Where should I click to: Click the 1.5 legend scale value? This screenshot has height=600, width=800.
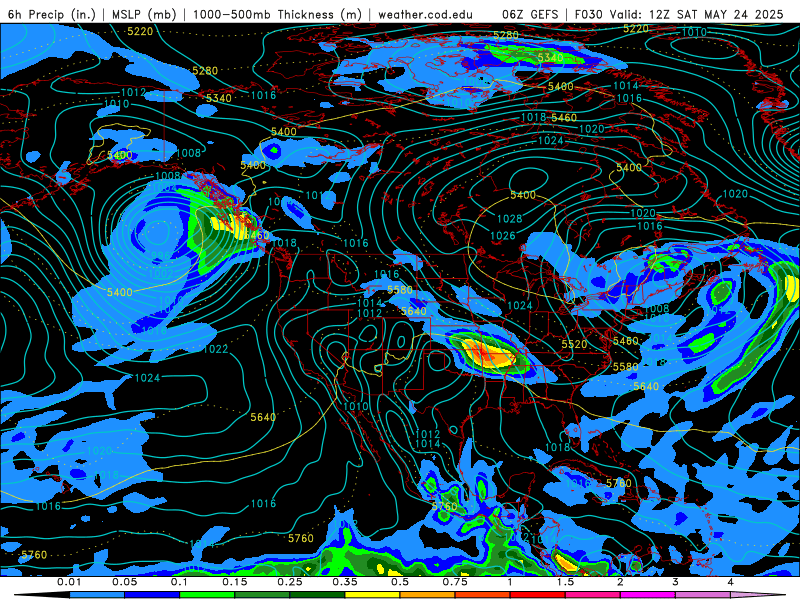pyautogui.click(x=565, y=582)
